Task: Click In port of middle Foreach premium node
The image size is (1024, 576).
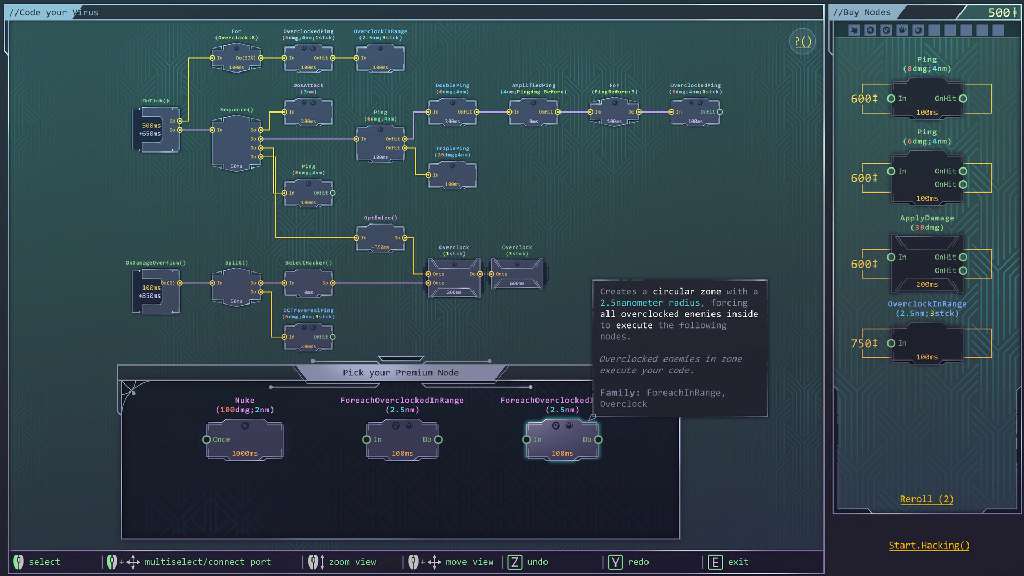Action: click(367, 440)
